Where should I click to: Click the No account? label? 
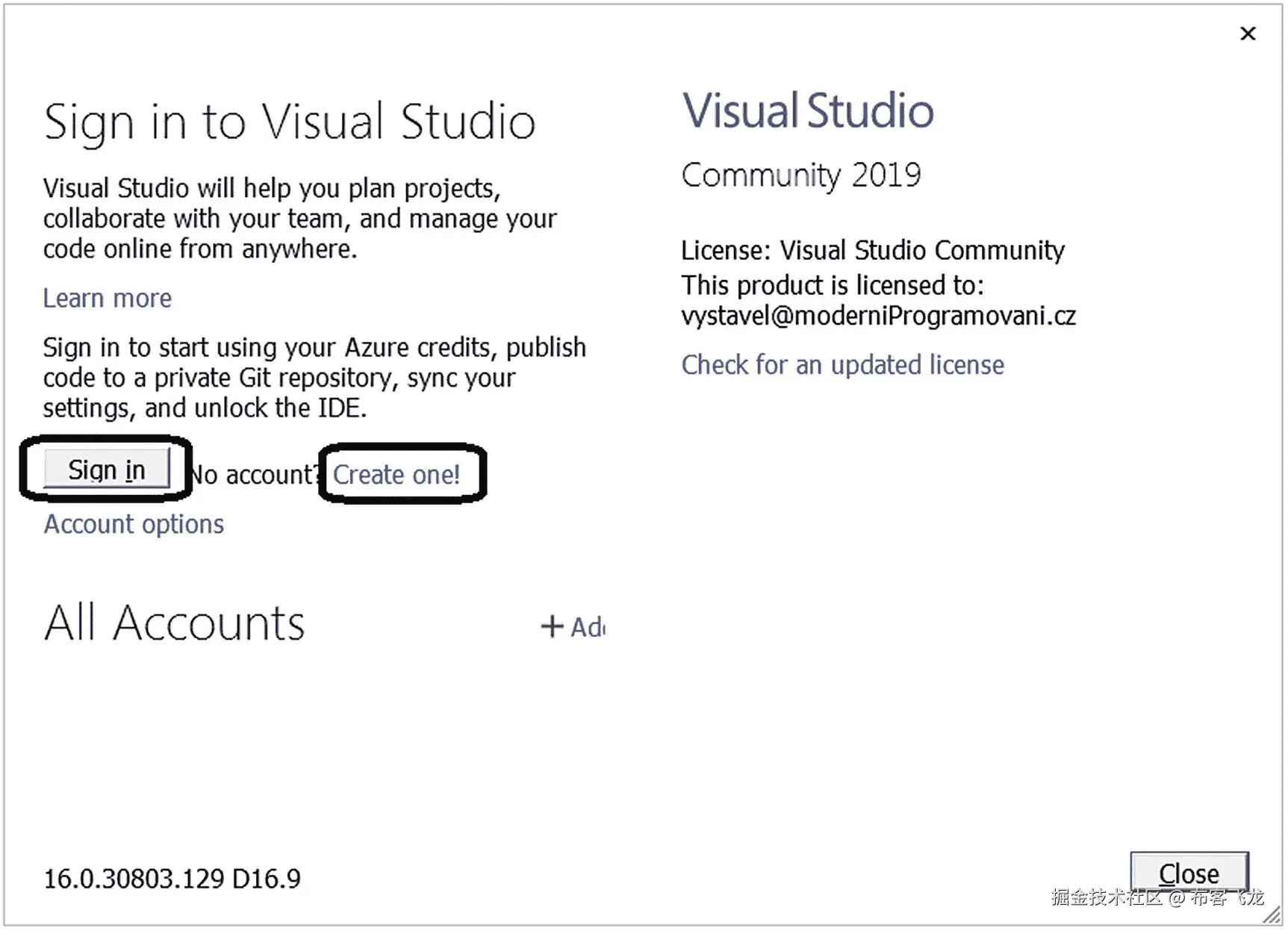[x=255, y=475]
